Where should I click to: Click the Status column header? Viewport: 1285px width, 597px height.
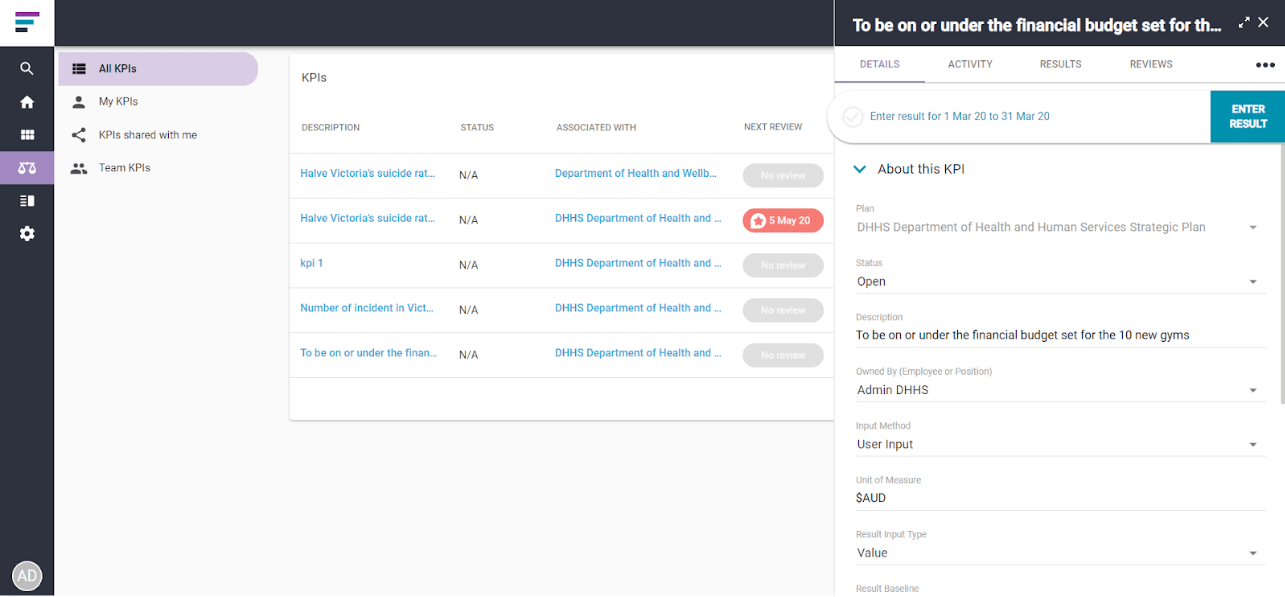coord(477,128)
